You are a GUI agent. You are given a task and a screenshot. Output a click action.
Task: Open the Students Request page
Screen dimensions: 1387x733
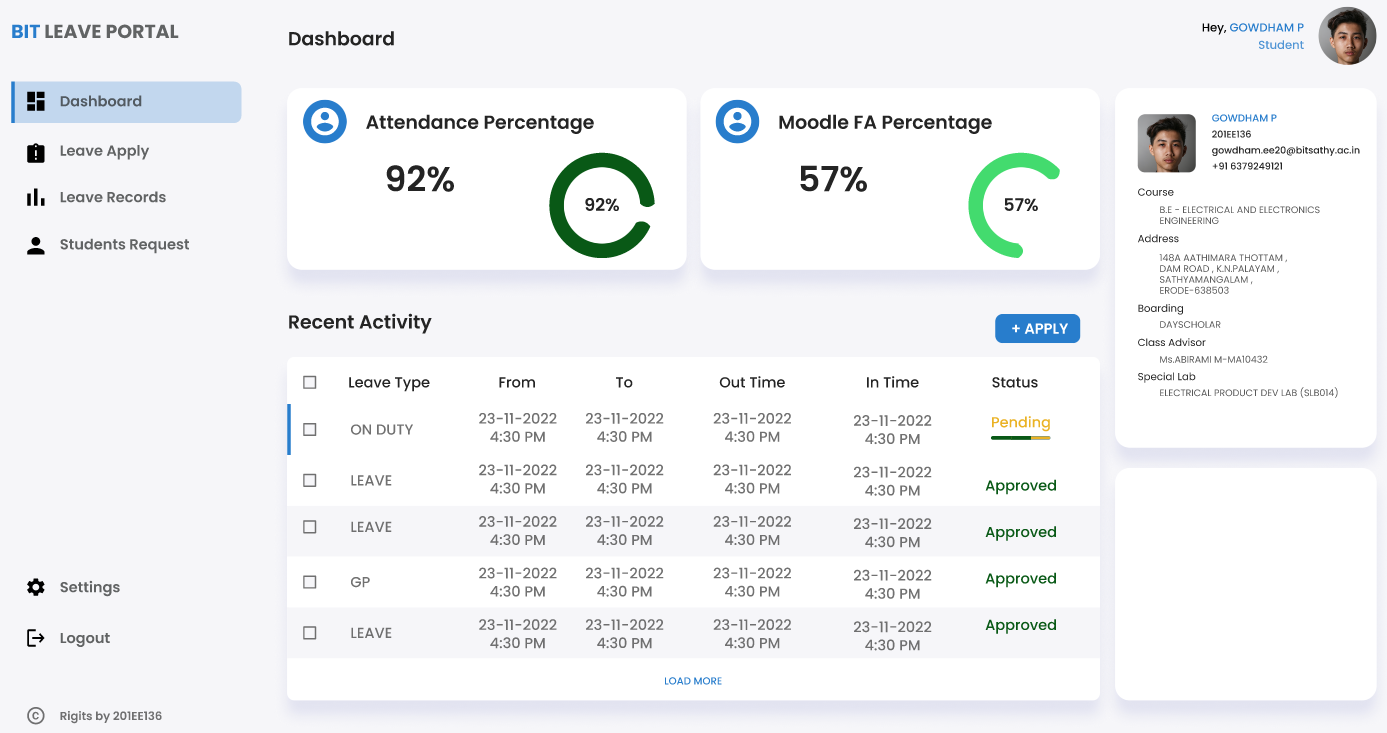125,244
